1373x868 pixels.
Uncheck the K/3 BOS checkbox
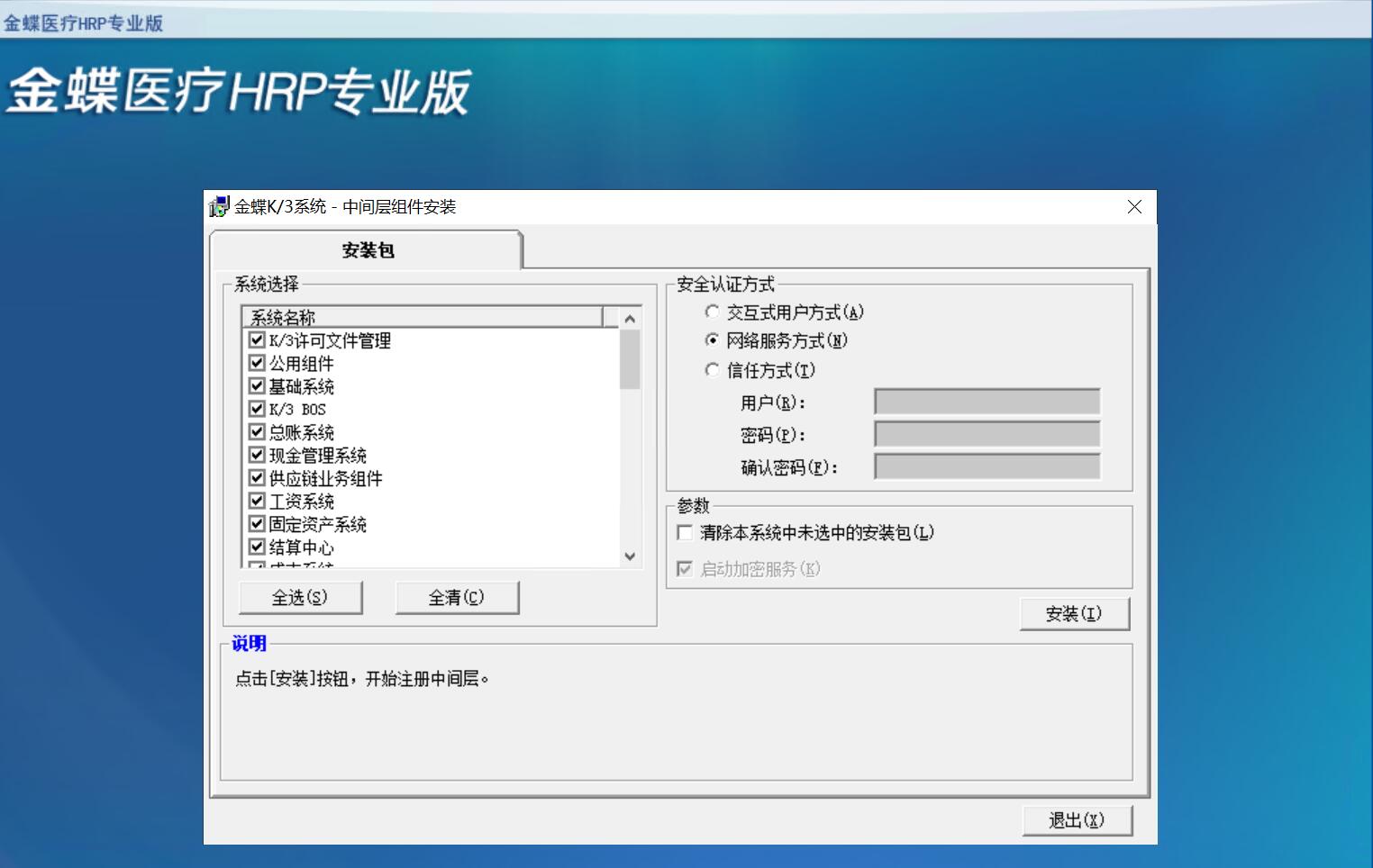pyautogui.click(x=257, y=409)
